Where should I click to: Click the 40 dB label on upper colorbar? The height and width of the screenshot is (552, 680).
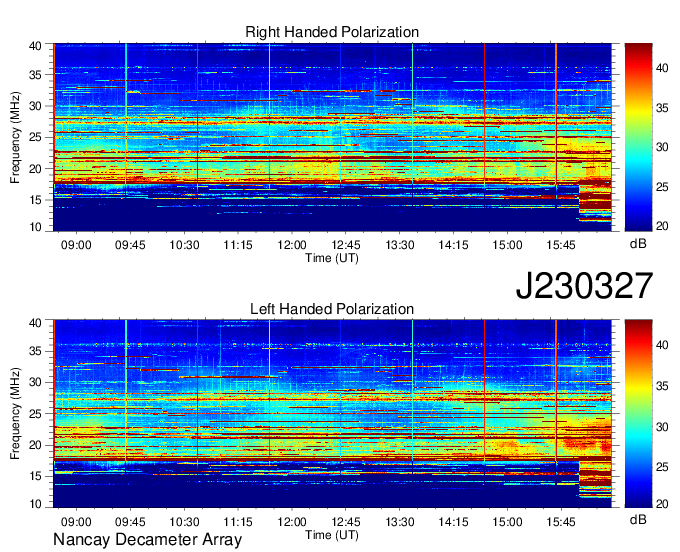[x=662, y=68]
